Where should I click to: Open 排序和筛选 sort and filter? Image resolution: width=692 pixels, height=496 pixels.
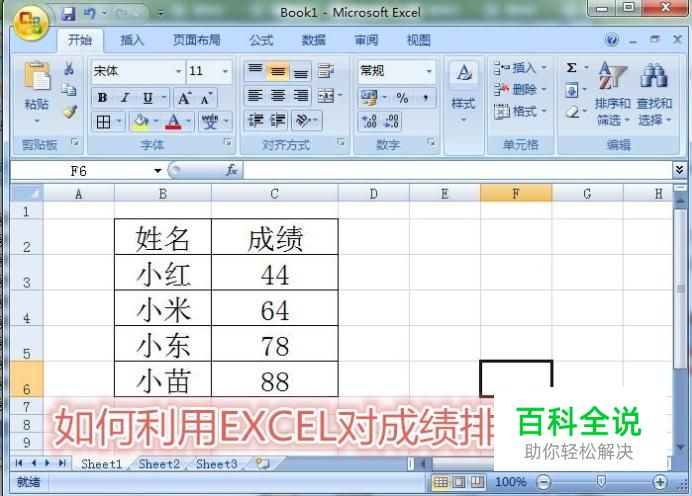point(613,93)
